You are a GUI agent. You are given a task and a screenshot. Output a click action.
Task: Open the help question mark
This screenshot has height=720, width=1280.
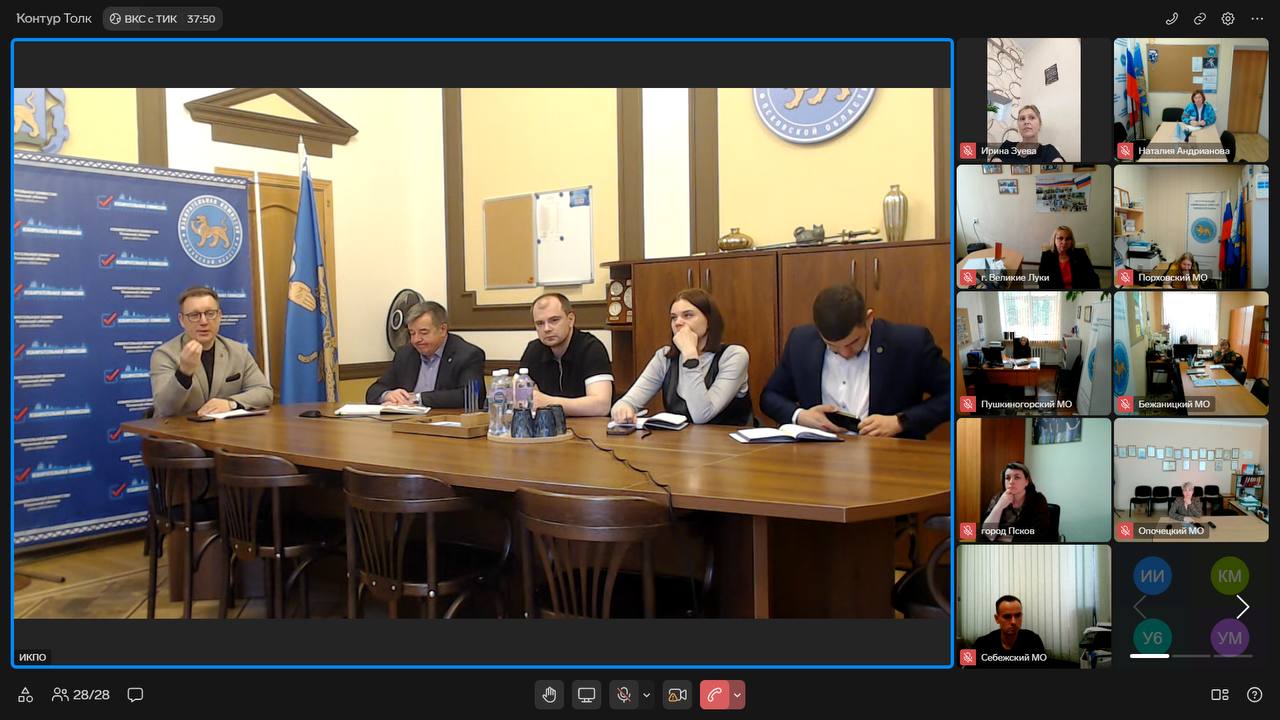[1254, 695]
